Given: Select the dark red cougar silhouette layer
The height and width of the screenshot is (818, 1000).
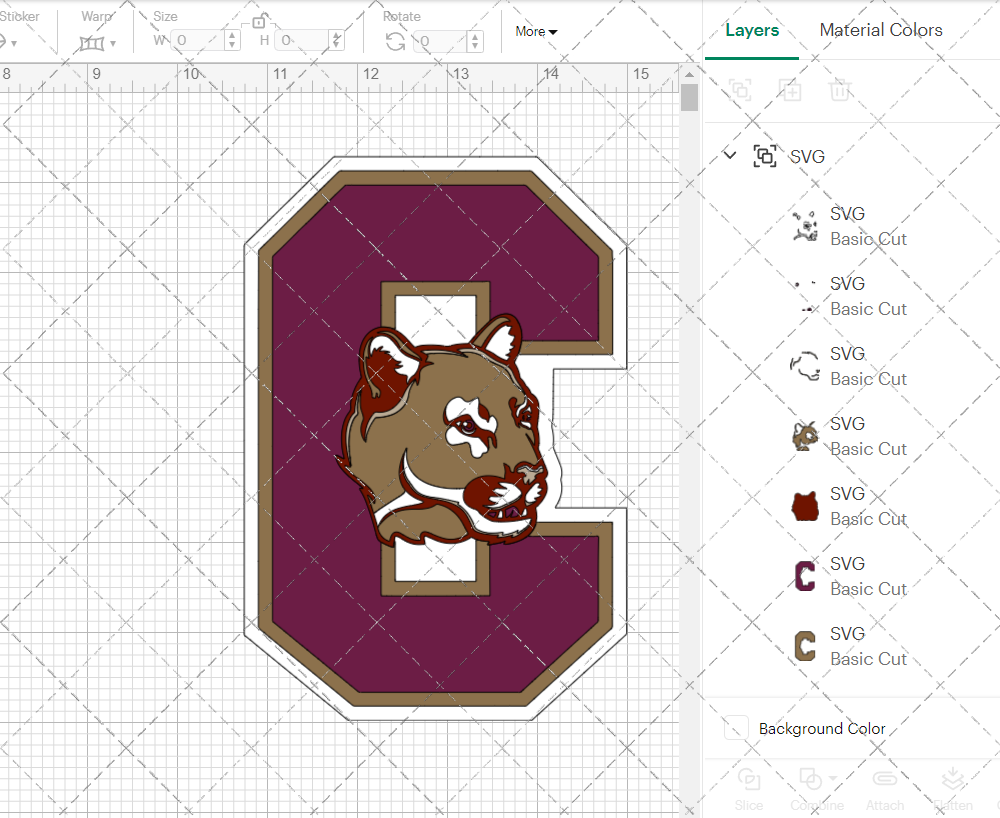Looking at the screenshot, I should (x=805, y=506).
